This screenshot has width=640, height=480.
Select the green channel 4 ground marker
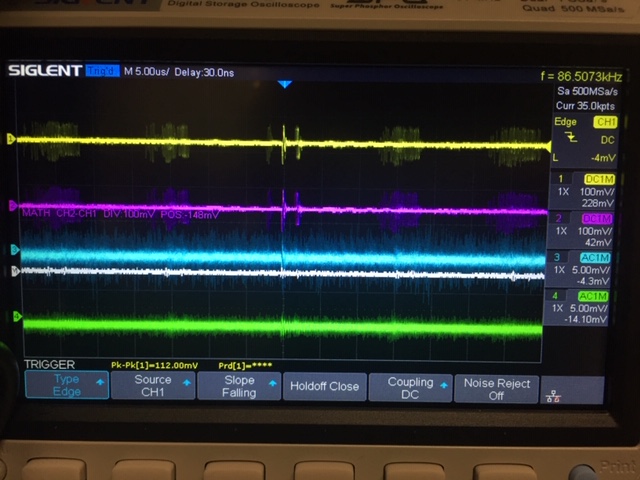click(13, 316)
